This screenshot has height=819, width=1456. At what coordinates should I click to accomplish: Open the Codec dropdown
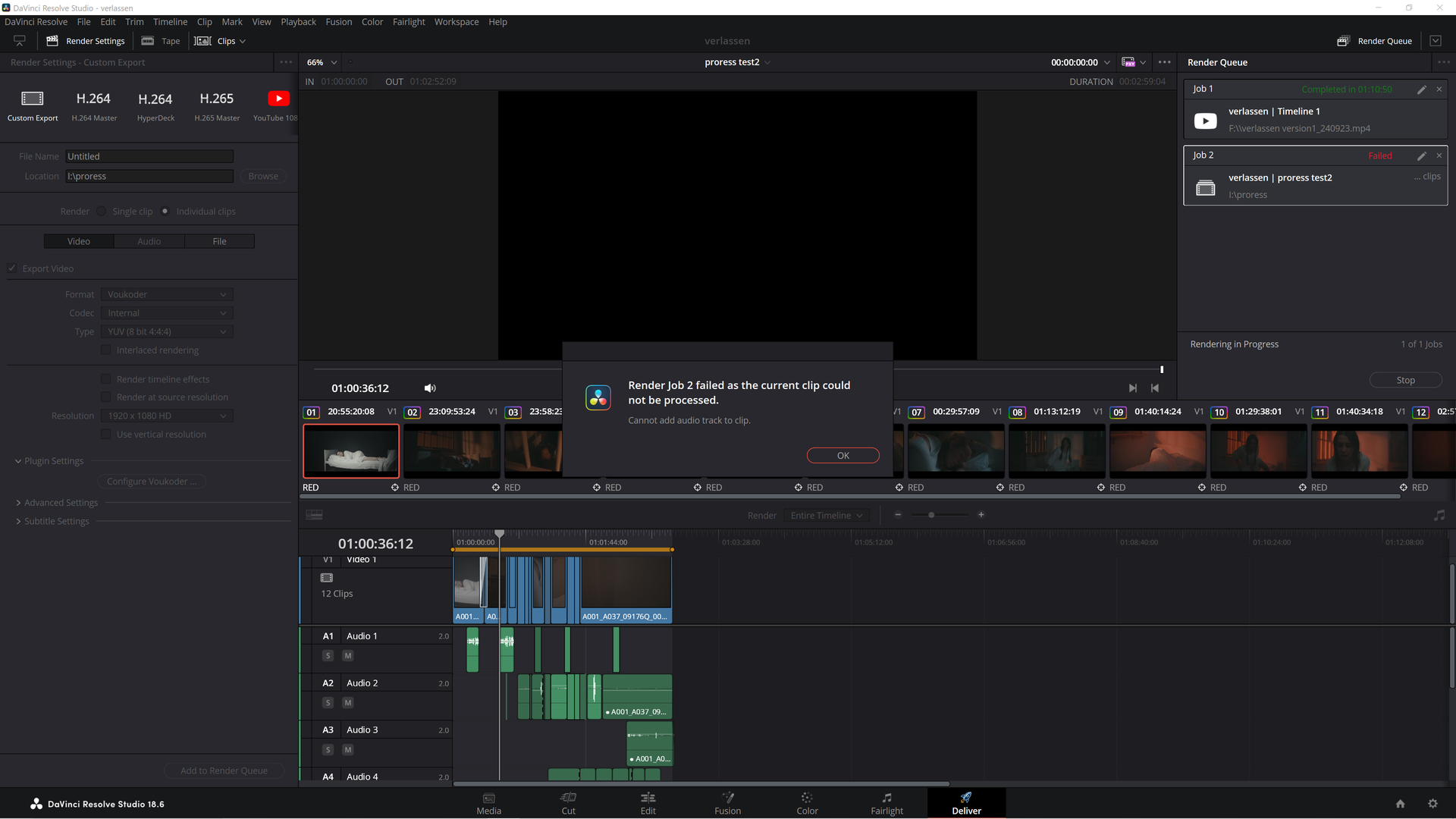167,313
